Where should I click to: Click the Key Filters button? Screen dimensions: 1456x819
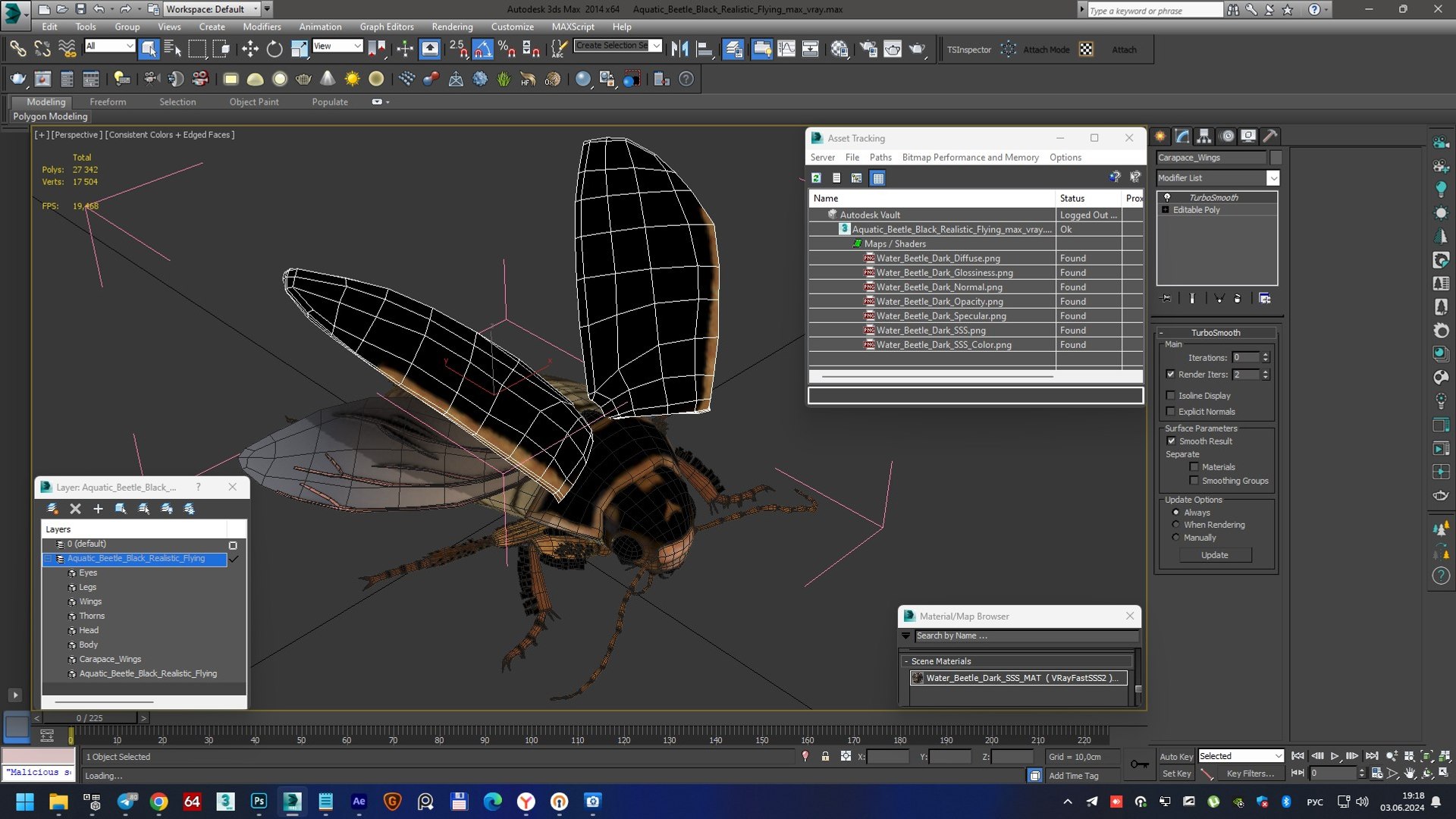point(1250,773)
